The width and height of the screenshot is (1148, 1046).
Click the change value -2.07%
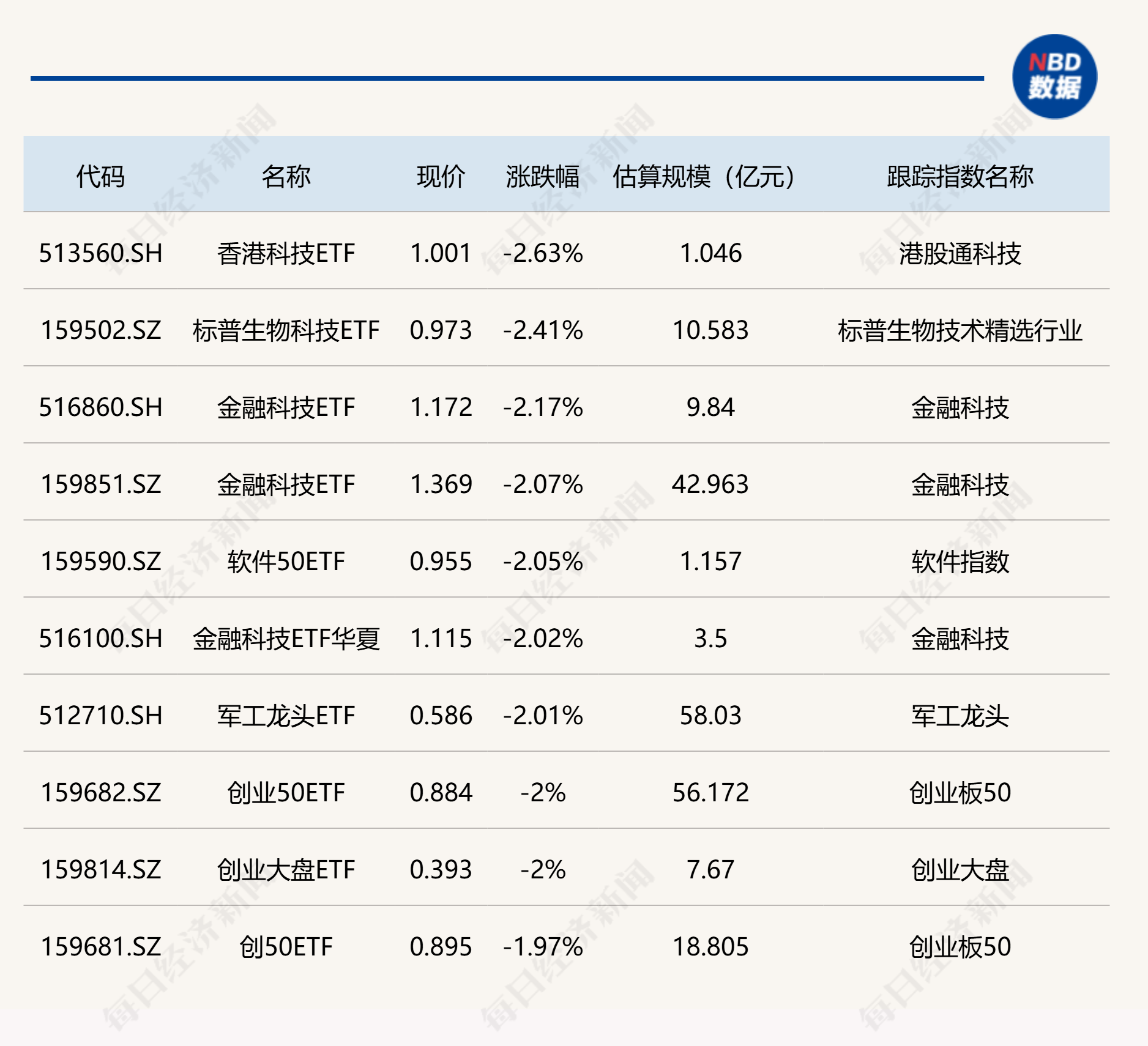(x=543, y=484)
